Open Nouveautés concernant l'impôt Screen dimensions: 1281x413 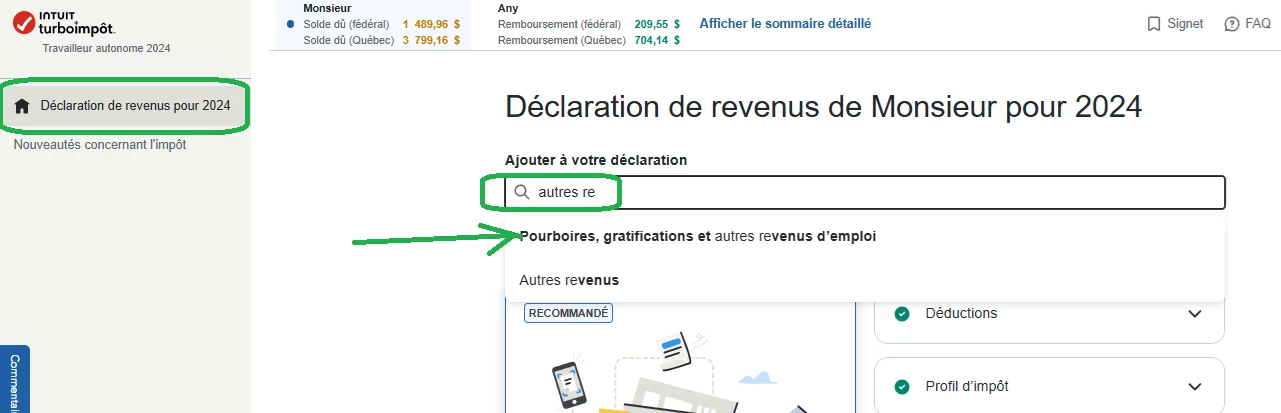pos(100,145)
